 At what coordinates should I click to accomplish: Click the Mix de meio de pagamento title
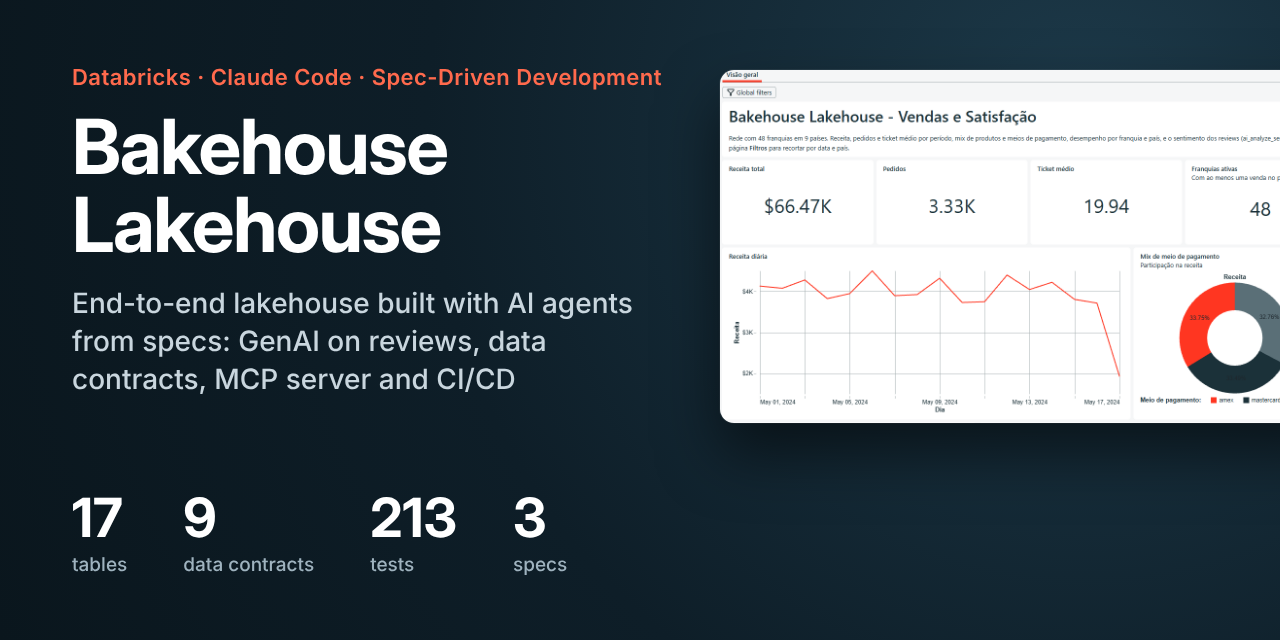(x=1180, y=257)
